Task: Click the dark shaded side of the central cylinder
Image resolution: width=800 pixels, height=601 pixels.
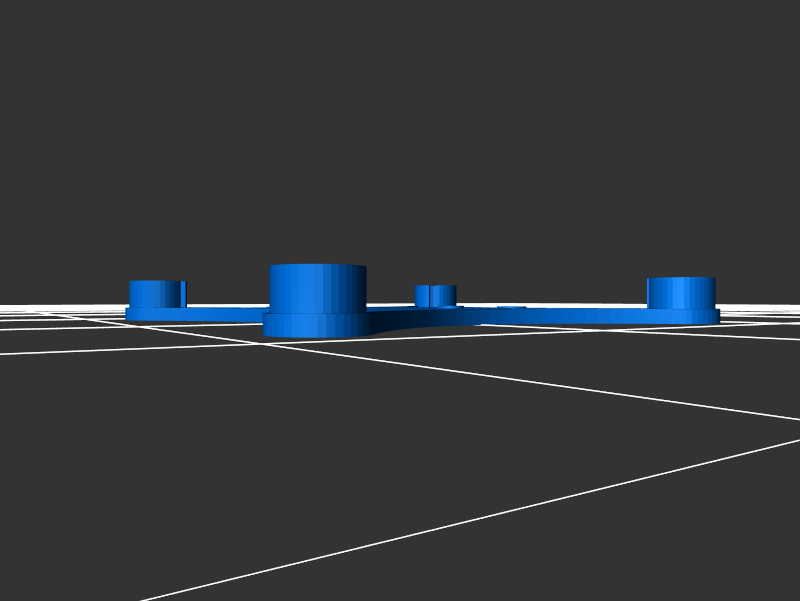Action: pos(356,290)
